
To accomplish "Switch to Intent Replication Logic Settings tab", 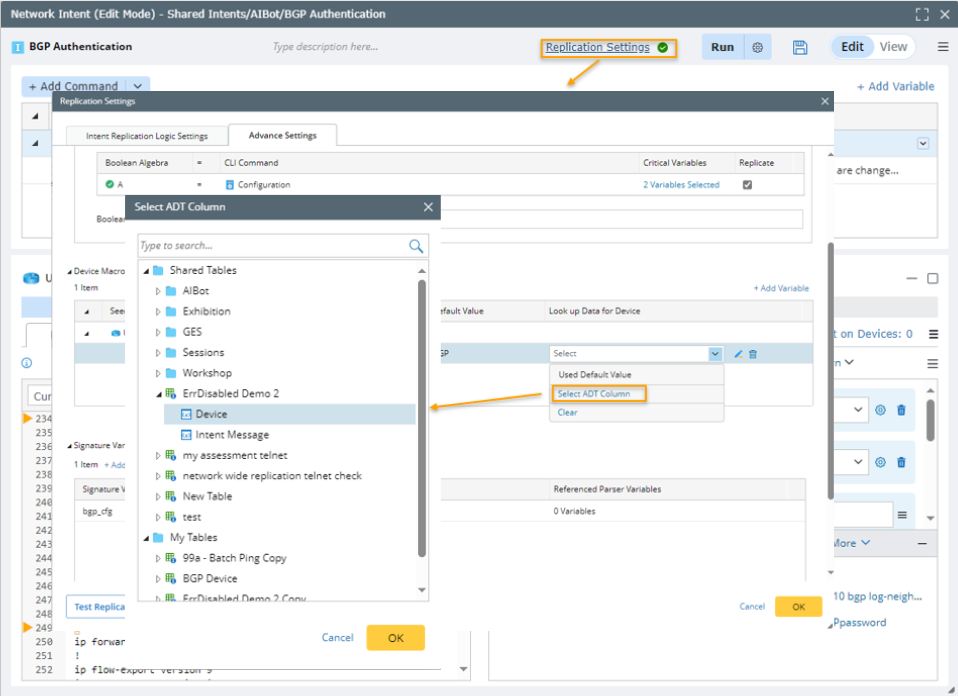I will (147, 136).
